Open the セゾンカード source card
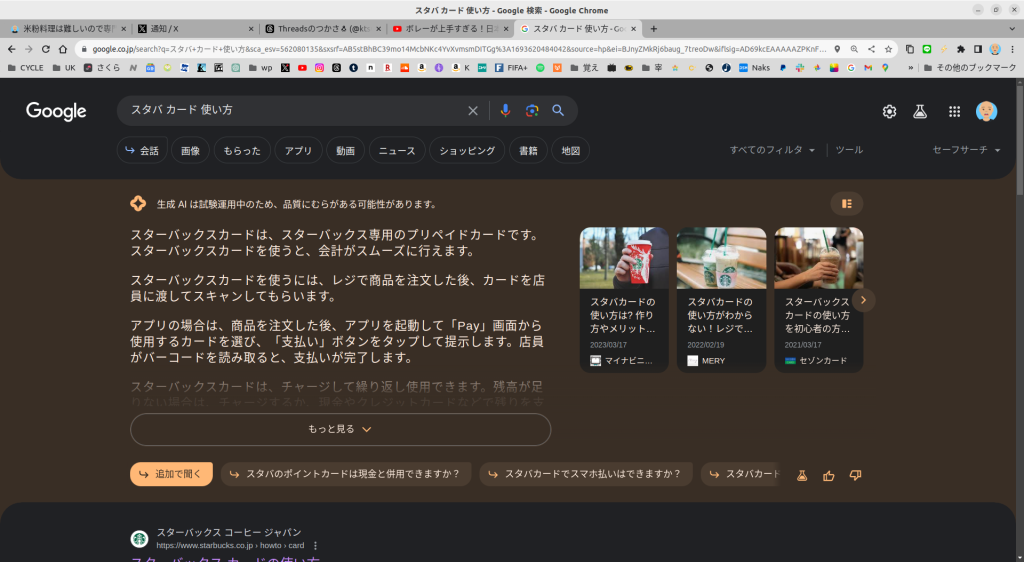Viewport: 1024px width, 562px height. tap(819, 300)
